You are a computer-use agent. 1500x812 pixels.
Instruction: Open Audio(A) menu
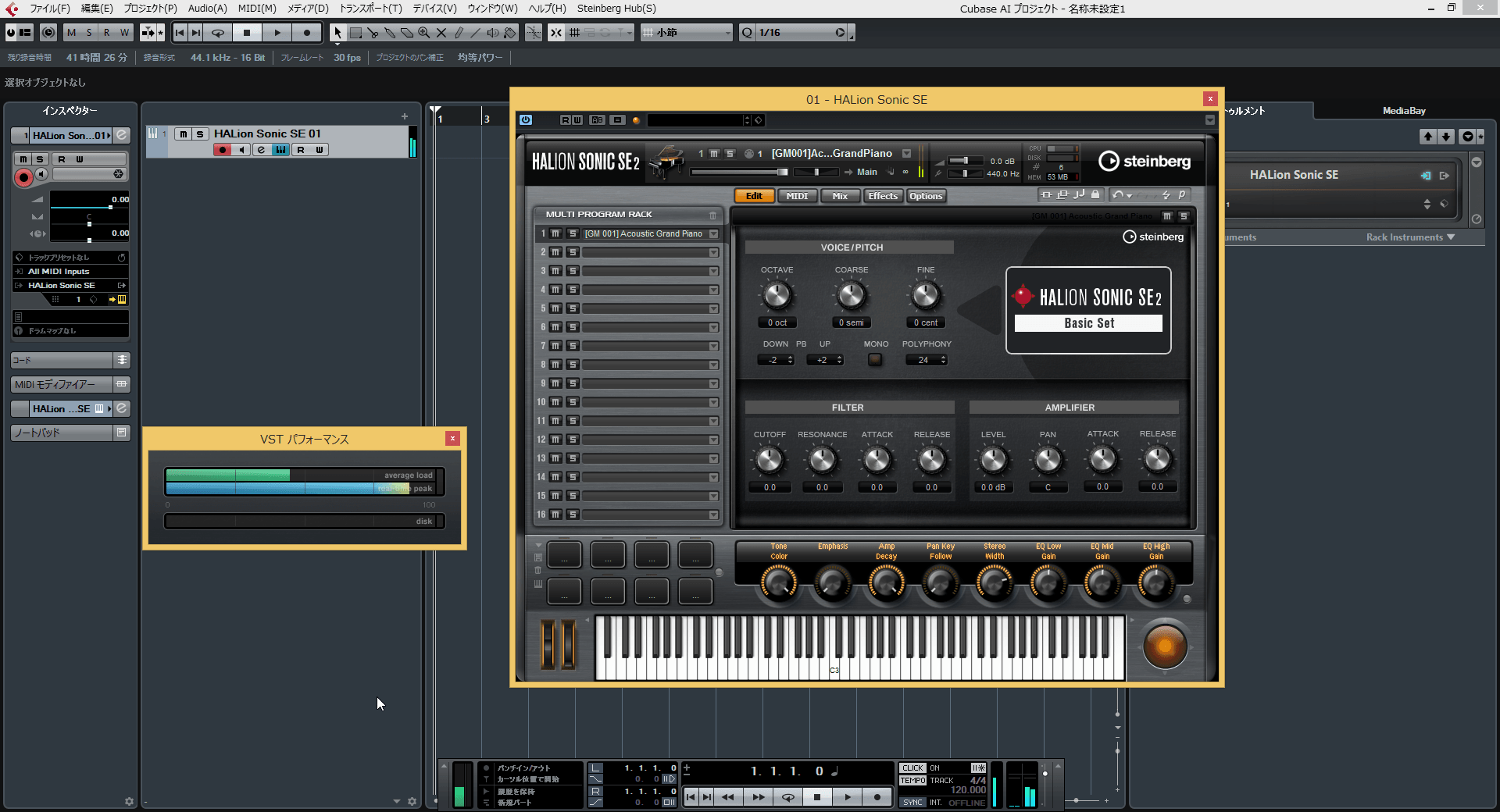[207, 9]
